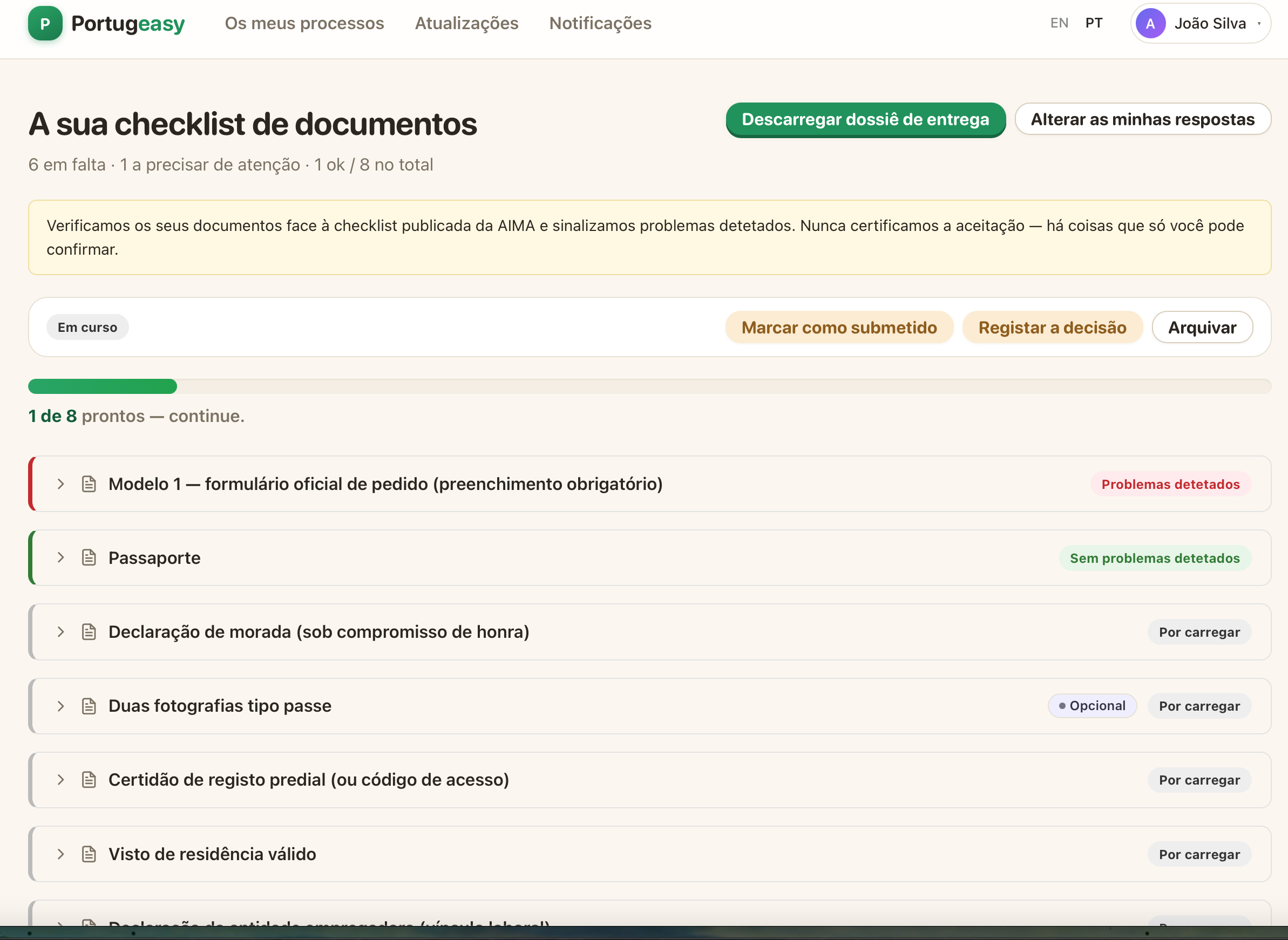The image size is (1288, 940).
Task: Click document icon beside Duas fotografias tipo passe
Action: click(x=89, y=706)
